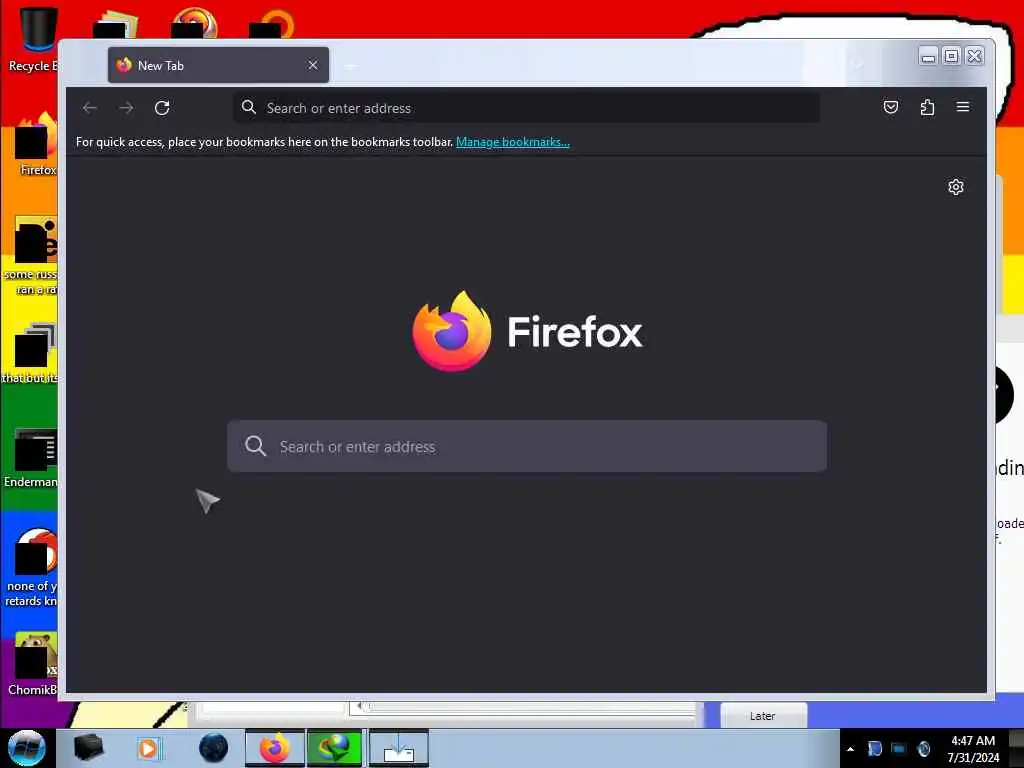Open the Extensions puzzle icon

[927, 107]
